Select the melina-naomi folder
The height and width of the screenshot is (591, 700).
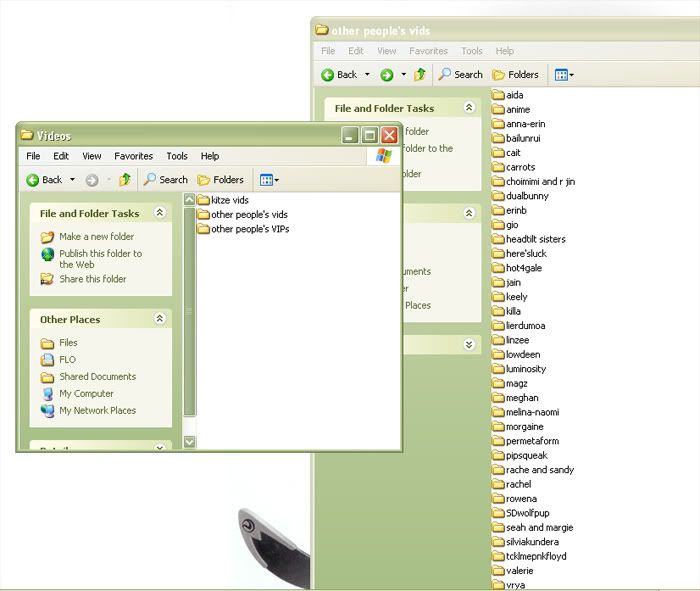525,412
